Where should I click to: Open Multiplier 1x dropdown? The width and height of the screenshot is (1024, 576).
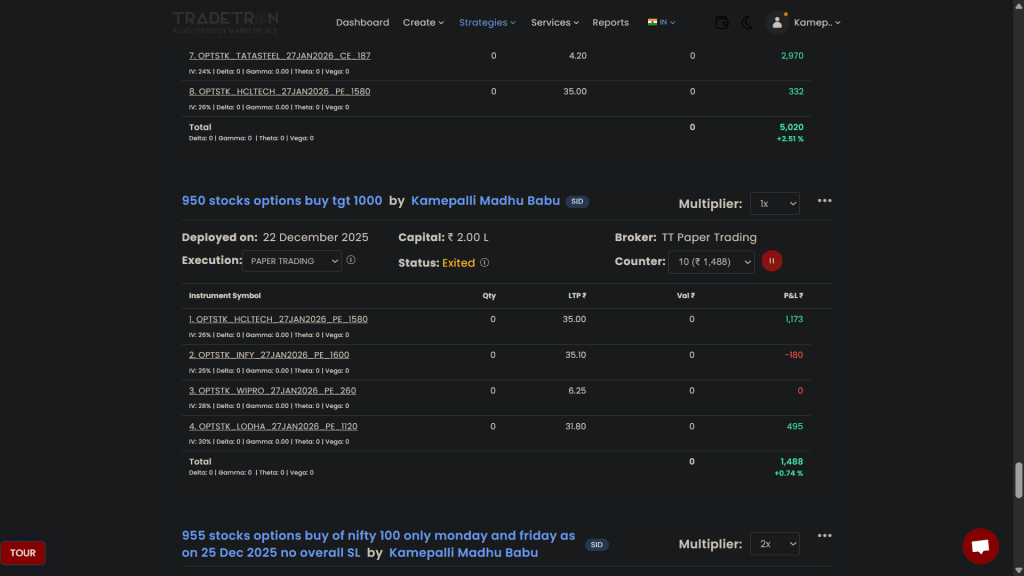774,203
